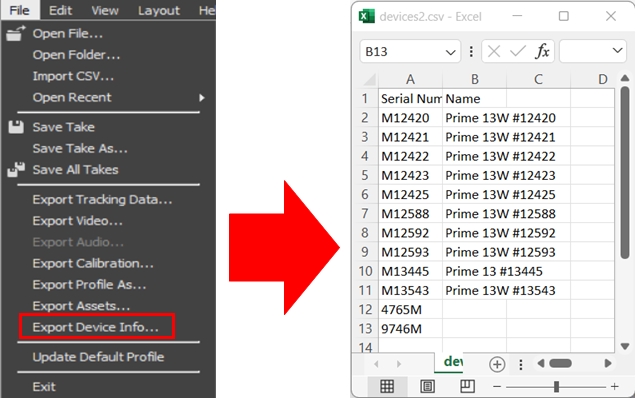Click vertical scrollbar down arrow
Viewport: 636px width, 398px height.
625,346
